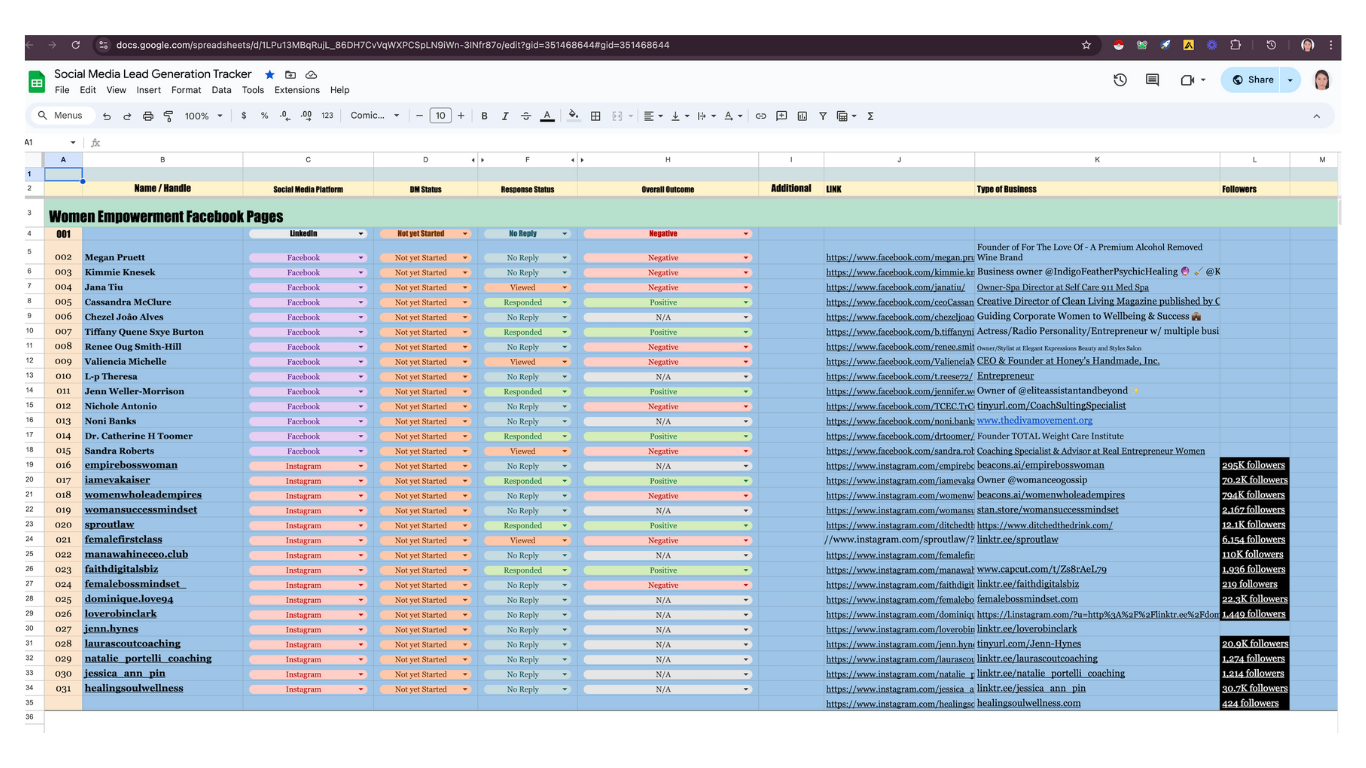Insert chart from toolbar
Viewport: 1366px width, 768px height.
click(x=802, y=116)
